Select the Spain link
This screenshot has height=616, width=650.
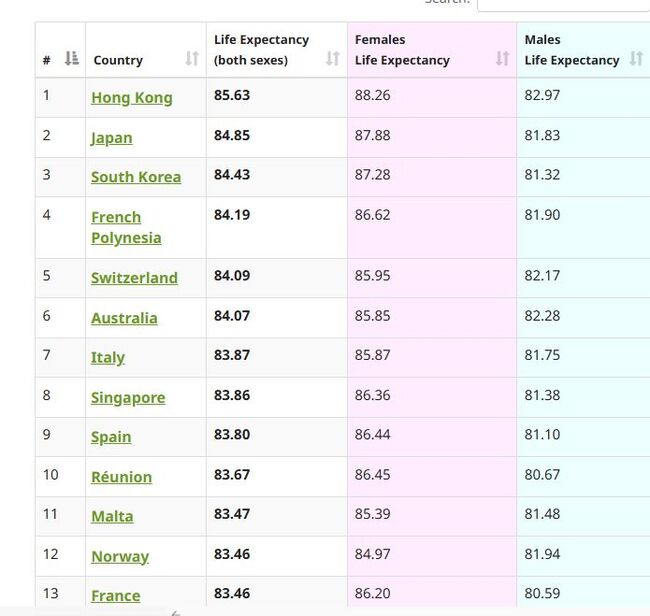(111, 437)
